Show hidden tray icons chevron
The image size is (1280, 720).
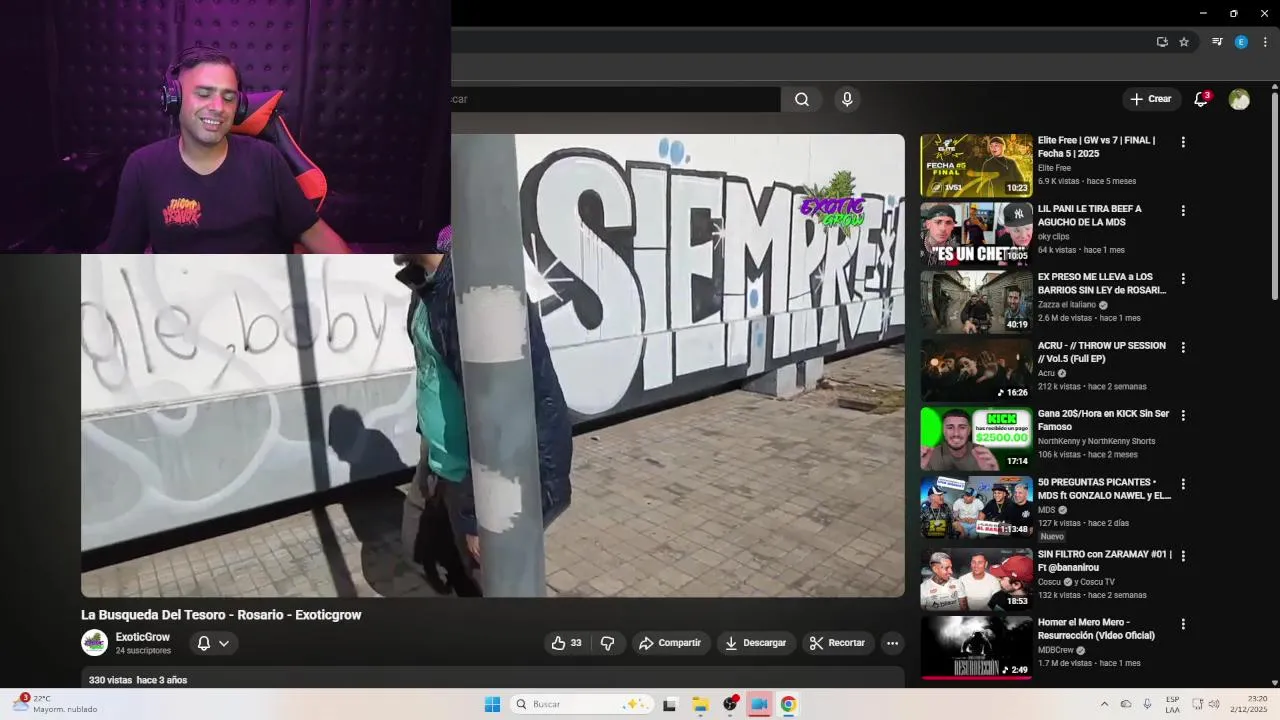click(1104, 704)
